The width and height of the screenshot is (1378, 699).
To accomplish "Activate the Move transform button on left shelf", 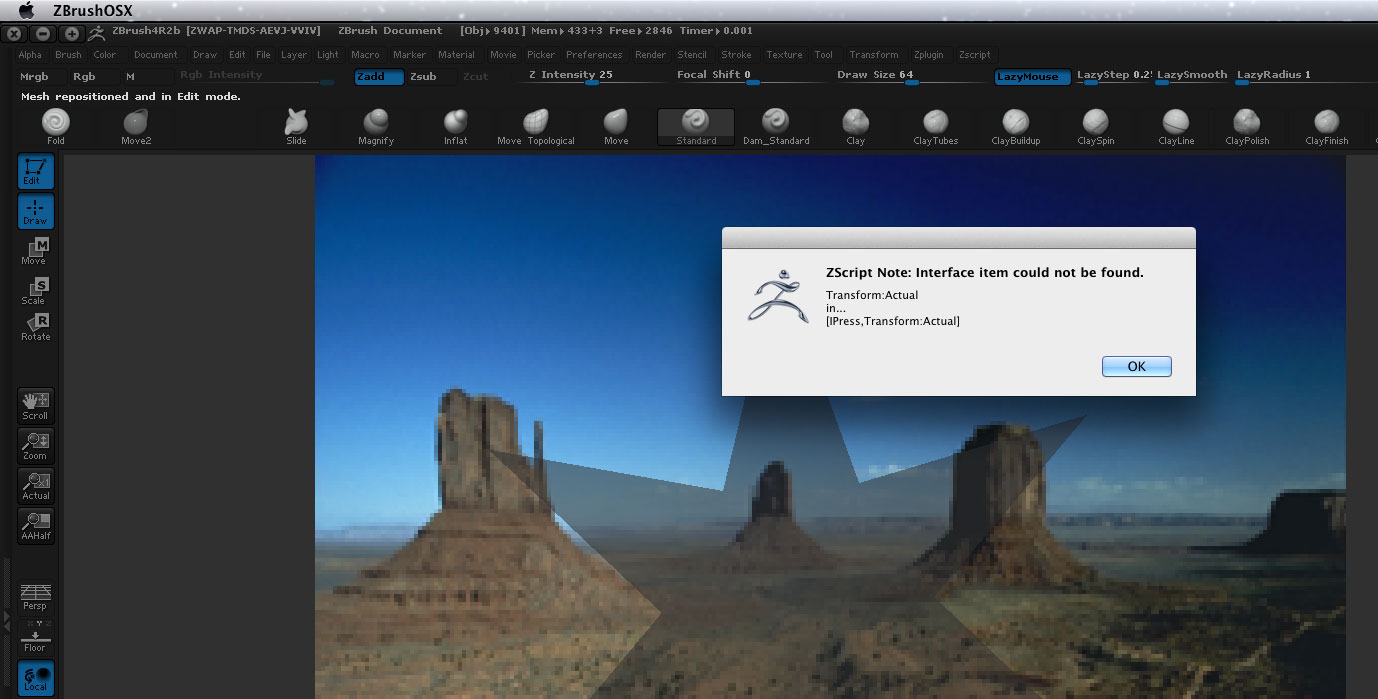I will click(36, 251).
